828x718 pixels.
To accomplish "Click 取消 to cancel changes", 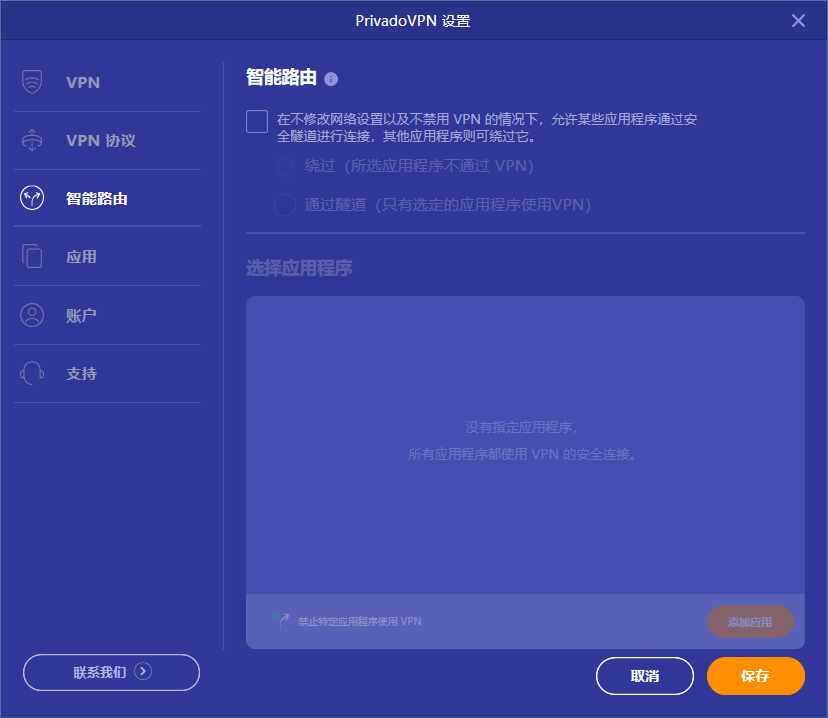I will pyautogui.click(x=645, y=676).
